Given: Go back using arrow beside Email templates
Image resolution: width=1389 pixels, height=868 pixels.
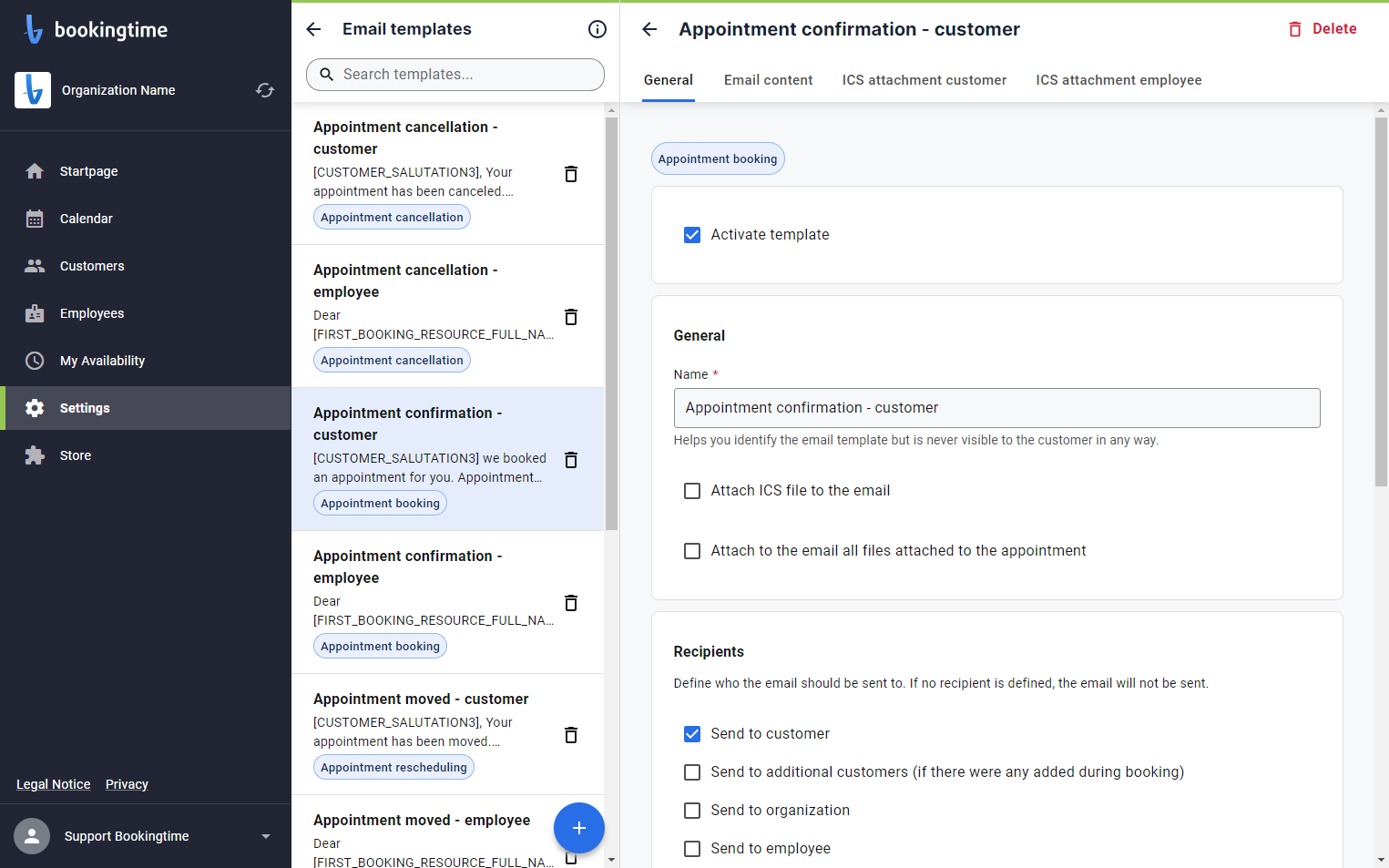Looking at the screenshot, I should 314,29.
